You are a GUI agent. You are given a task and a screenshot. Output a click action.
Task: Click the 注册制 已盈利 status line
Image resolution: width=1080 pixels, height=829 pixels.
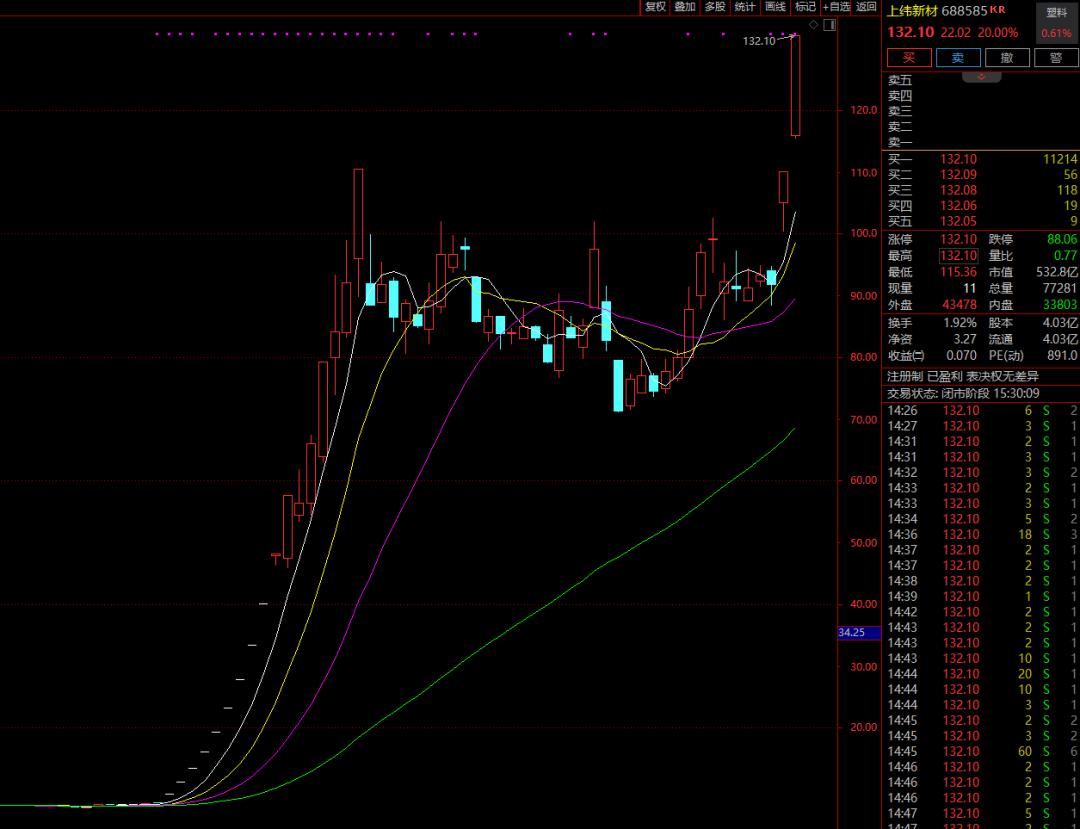[963, 376]
